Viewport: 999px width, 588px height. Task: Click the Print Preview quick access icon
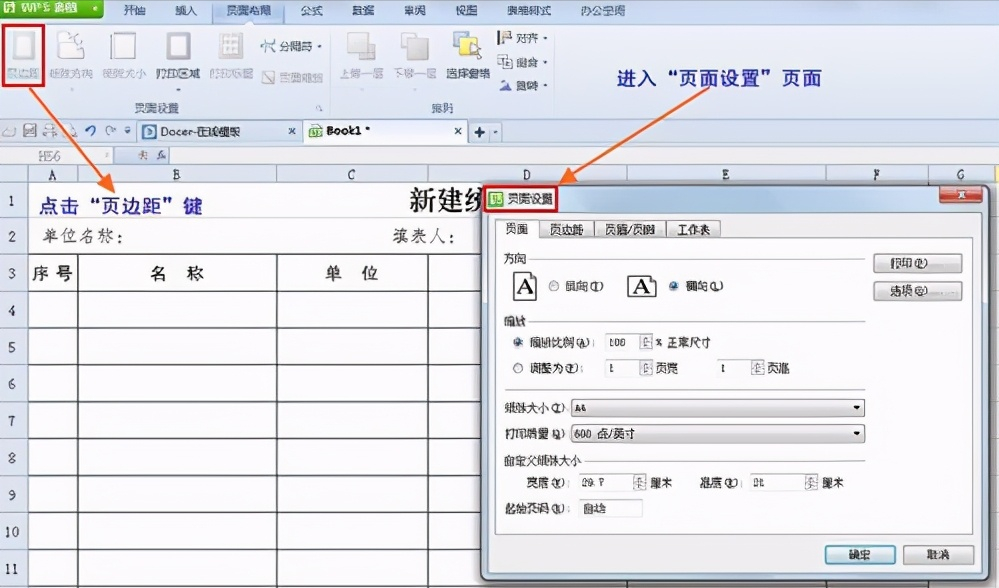(x=71, y=131)
